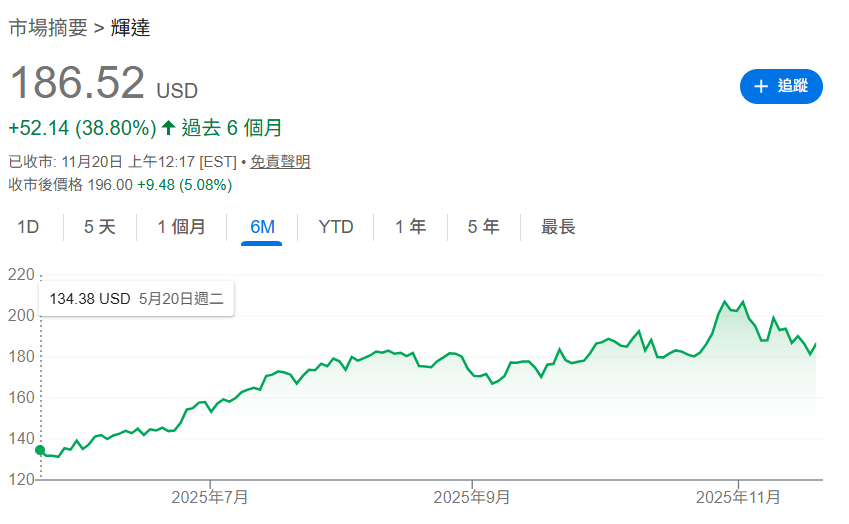Image resolution: width=849 pixels, height=524 pixels.
Task: Select the 5 天 time range tab
Action: tap(100, 227)
